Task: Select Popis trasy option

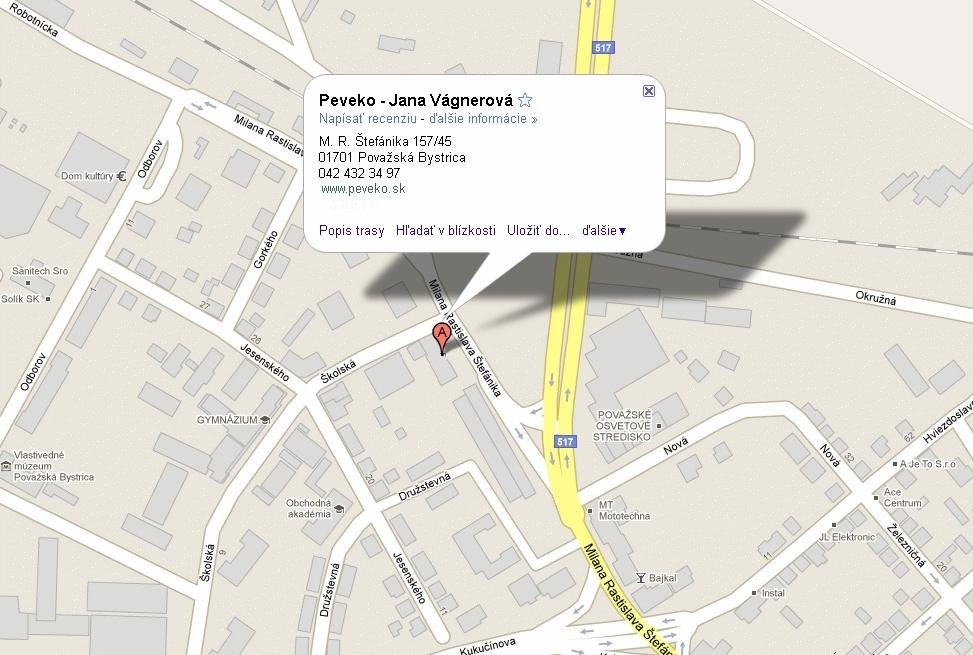Action: 351,231
